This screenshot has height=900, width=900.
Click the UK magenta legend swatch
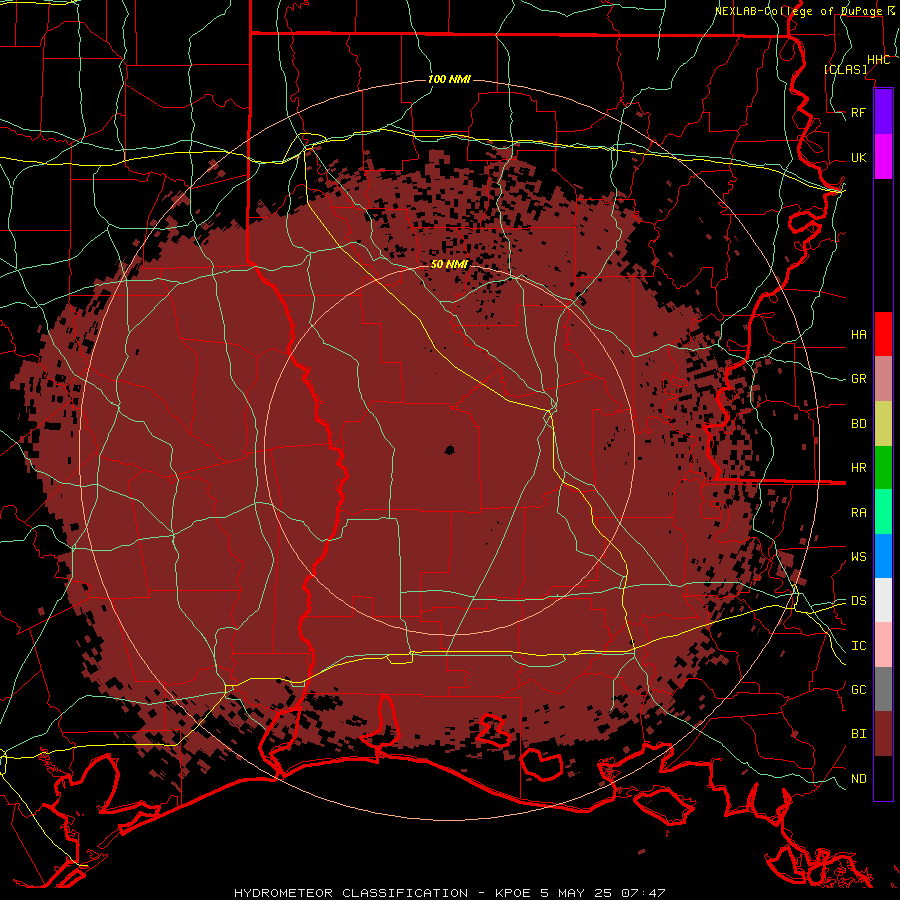pyautogui.click(x=883, y=157)
